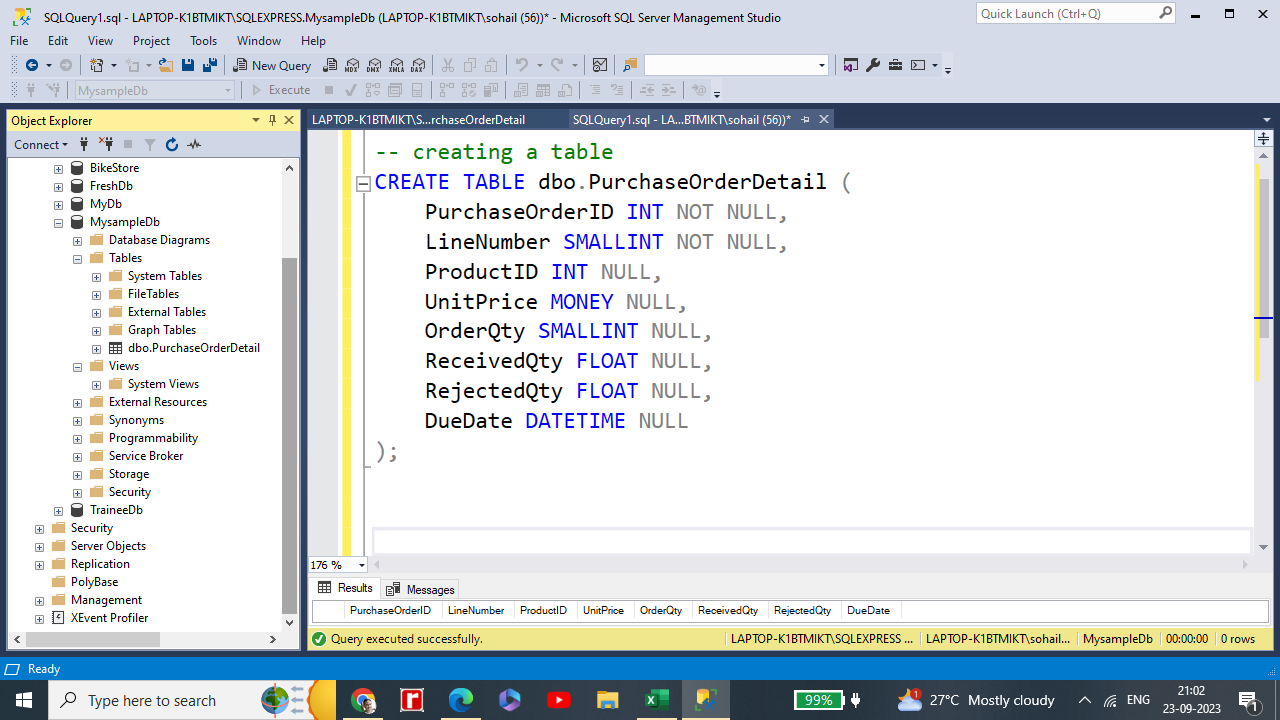The image size is (1280, 720).
Task: Close the Object Explorer panel
Action: click(x=289, y=120)
